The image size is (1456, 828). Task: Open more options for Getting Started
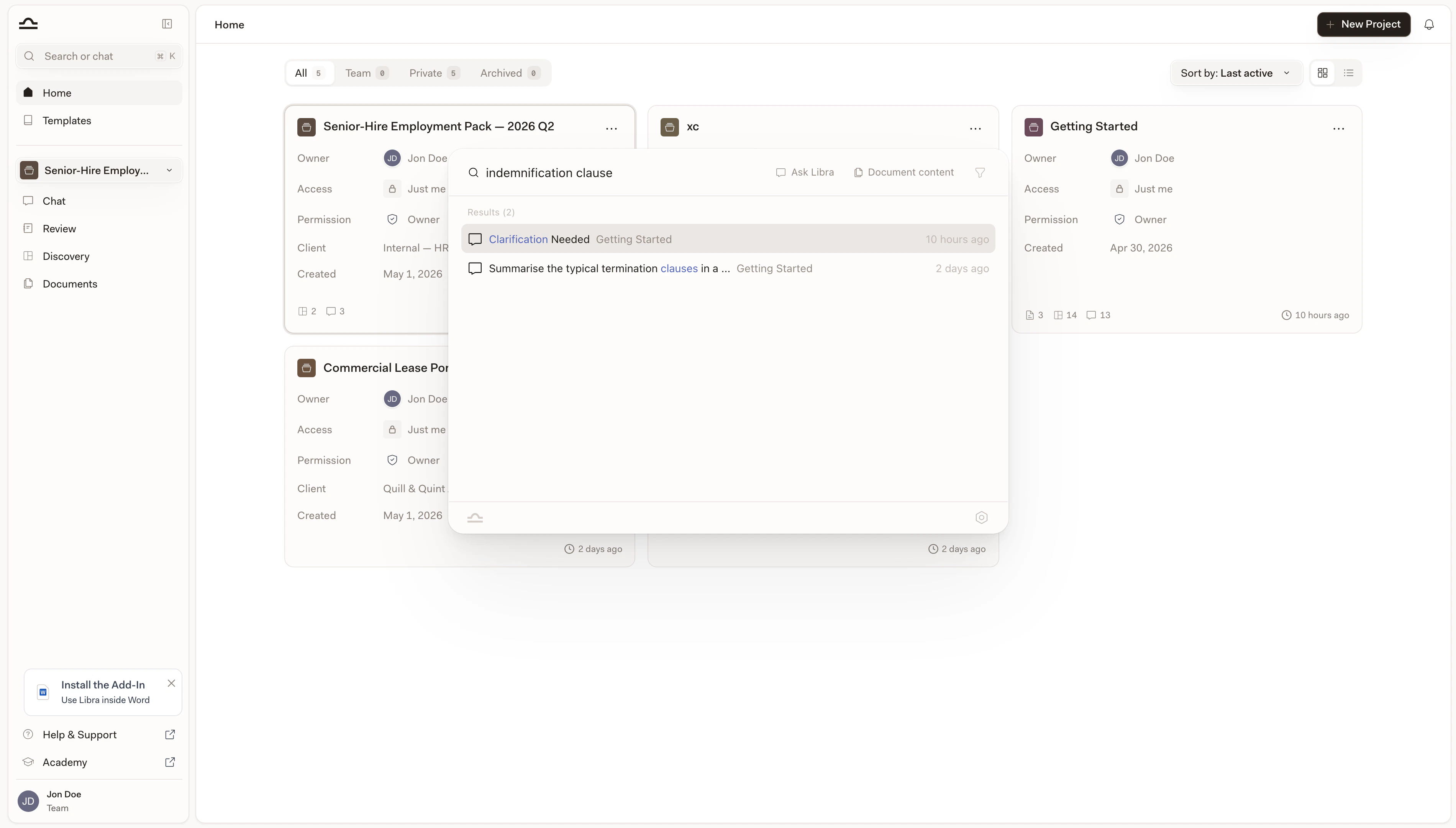tap(1338, 128)
